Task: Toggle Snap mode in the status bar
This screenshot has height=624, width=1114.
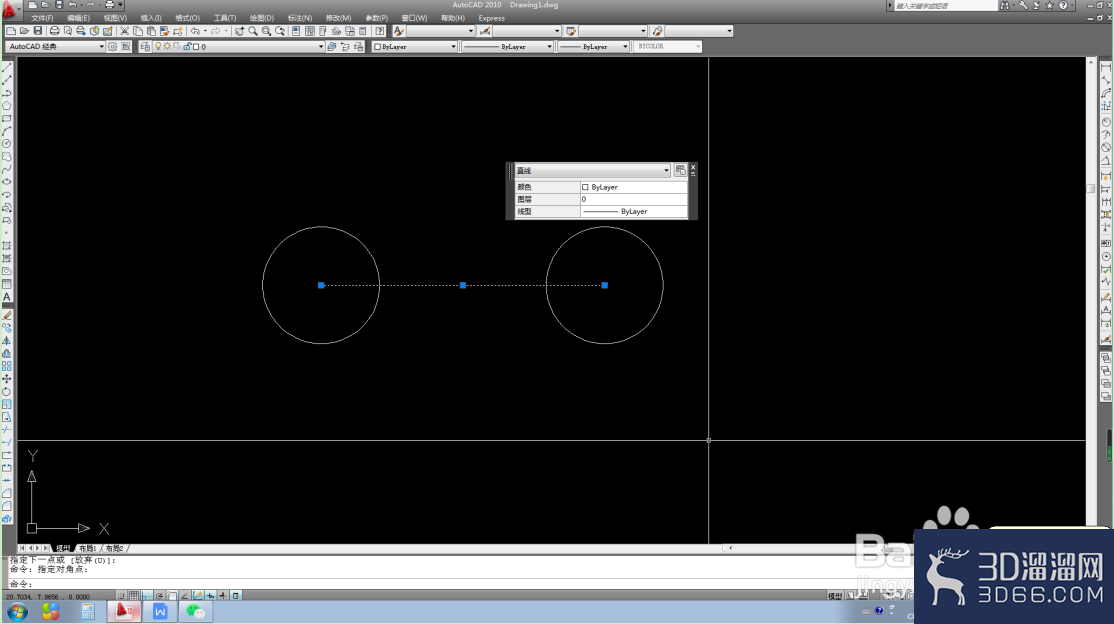Action: [121, 595]
